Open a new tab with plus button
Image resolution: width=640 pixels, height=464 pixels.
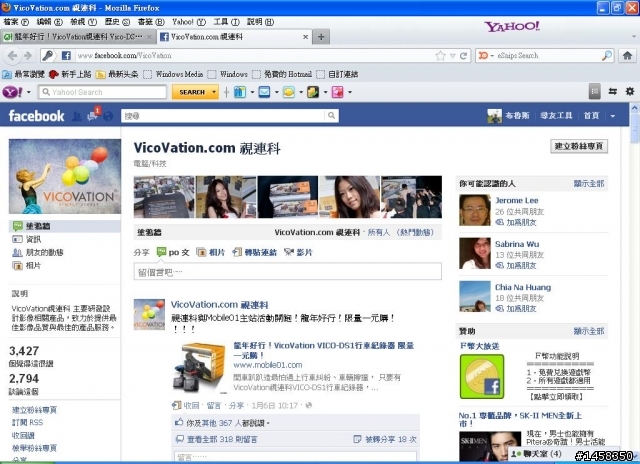click(321, 37)
